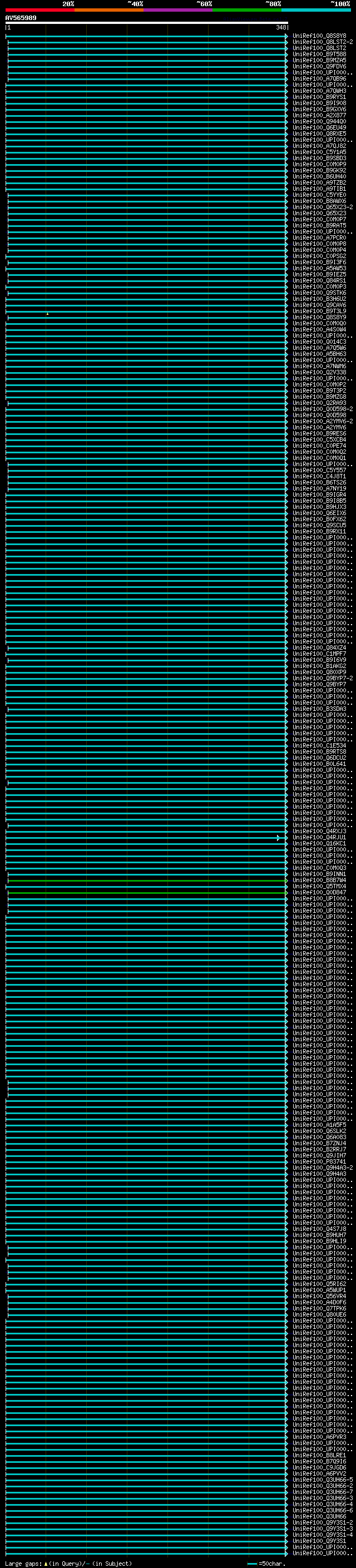Screen dimensions: 356x1568
Task: Select hit label UniRef100_Q5TMX4
Action: pos(319,886)
